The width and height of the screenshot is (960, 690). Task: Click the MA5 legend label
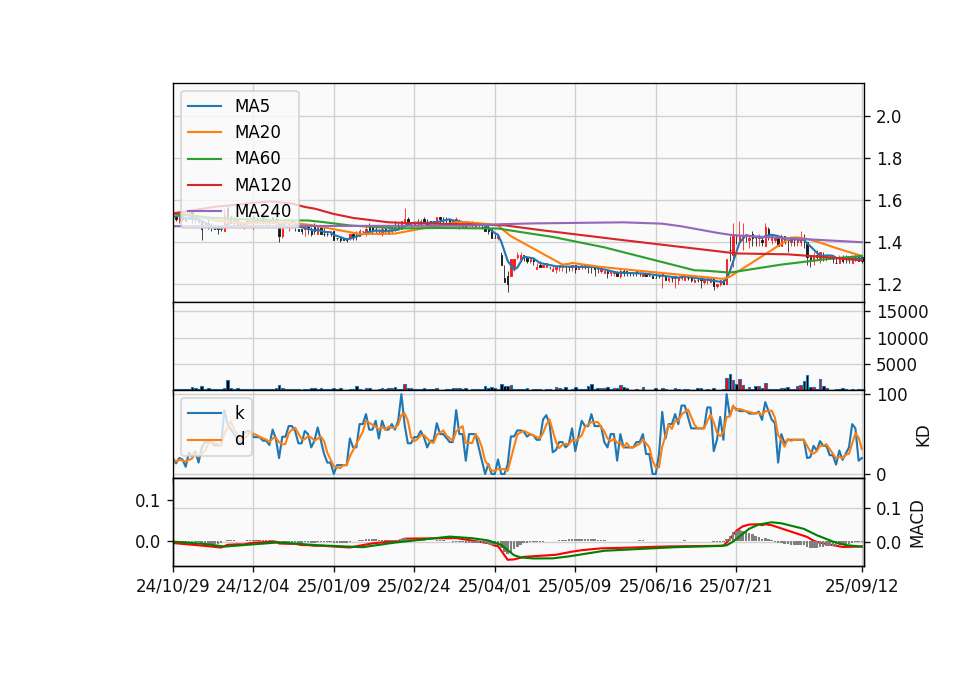point(252,106)
